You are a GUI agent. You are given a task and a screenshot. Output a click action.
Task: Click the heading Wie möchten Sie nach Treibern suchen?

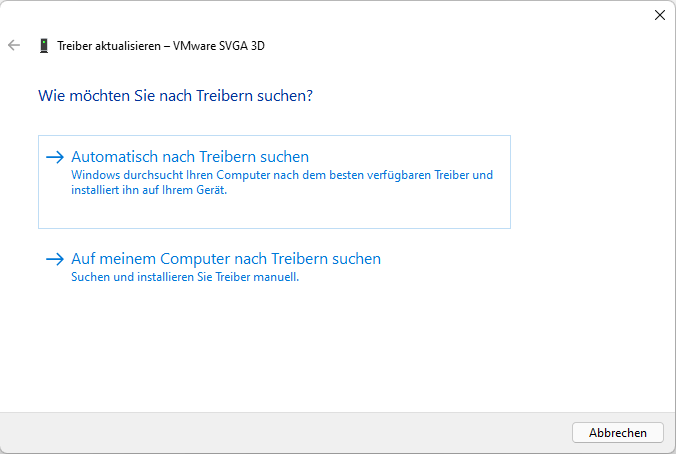[x=176, y=96]
